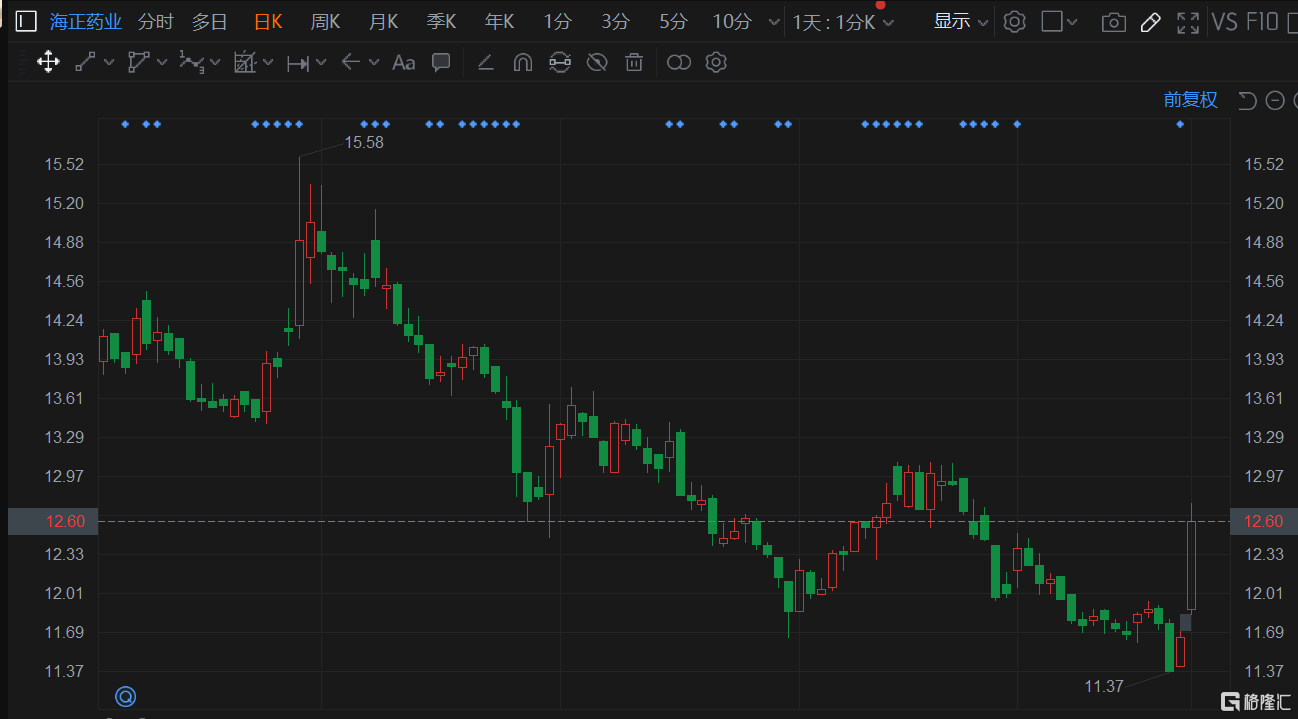Switch to the 10分 period tab
Image resolution: width=1298 pixels, height=719 pixels.
point(732,22)
